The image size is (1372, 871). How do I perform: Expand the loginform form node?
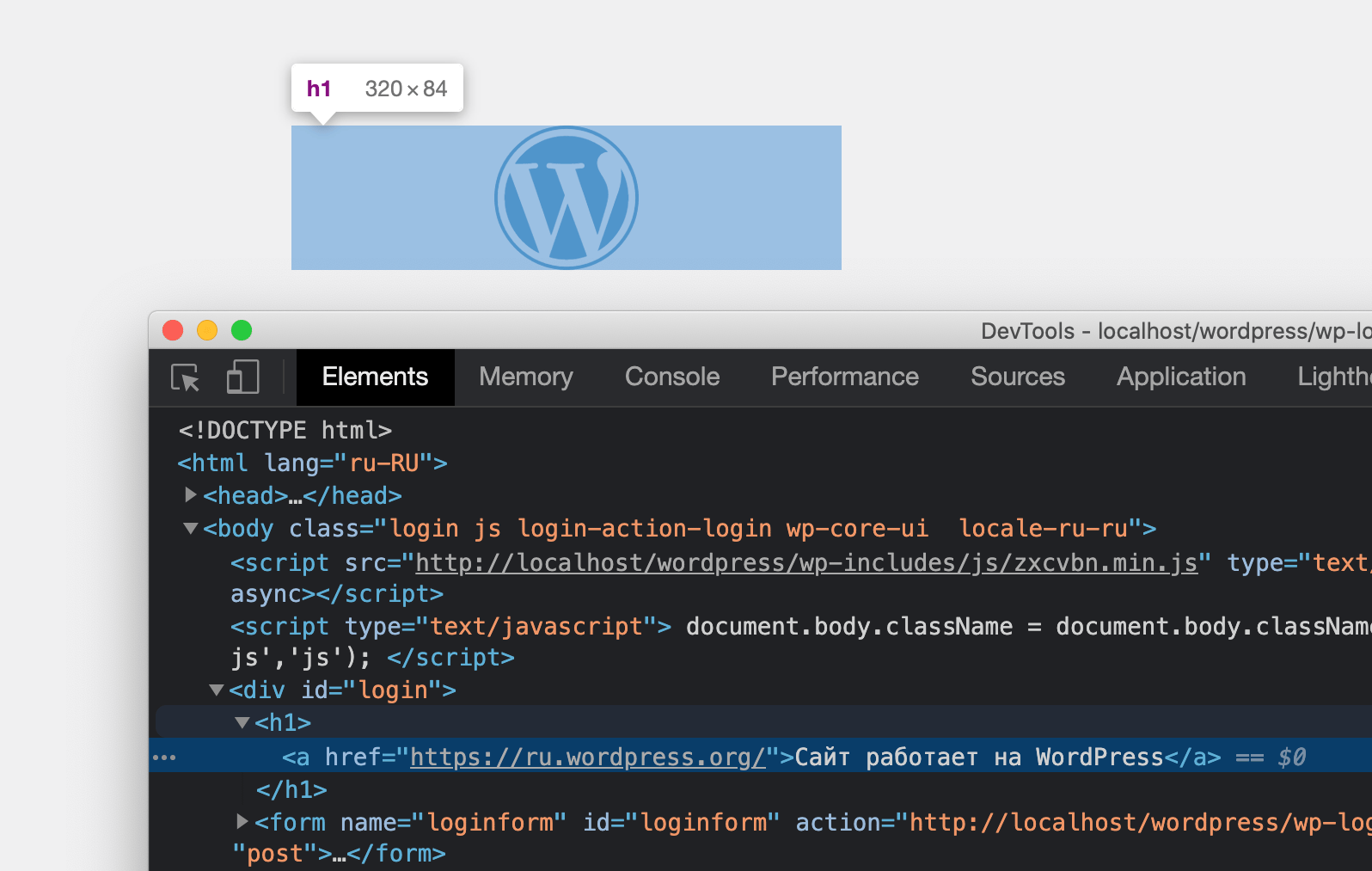[242, 822]
